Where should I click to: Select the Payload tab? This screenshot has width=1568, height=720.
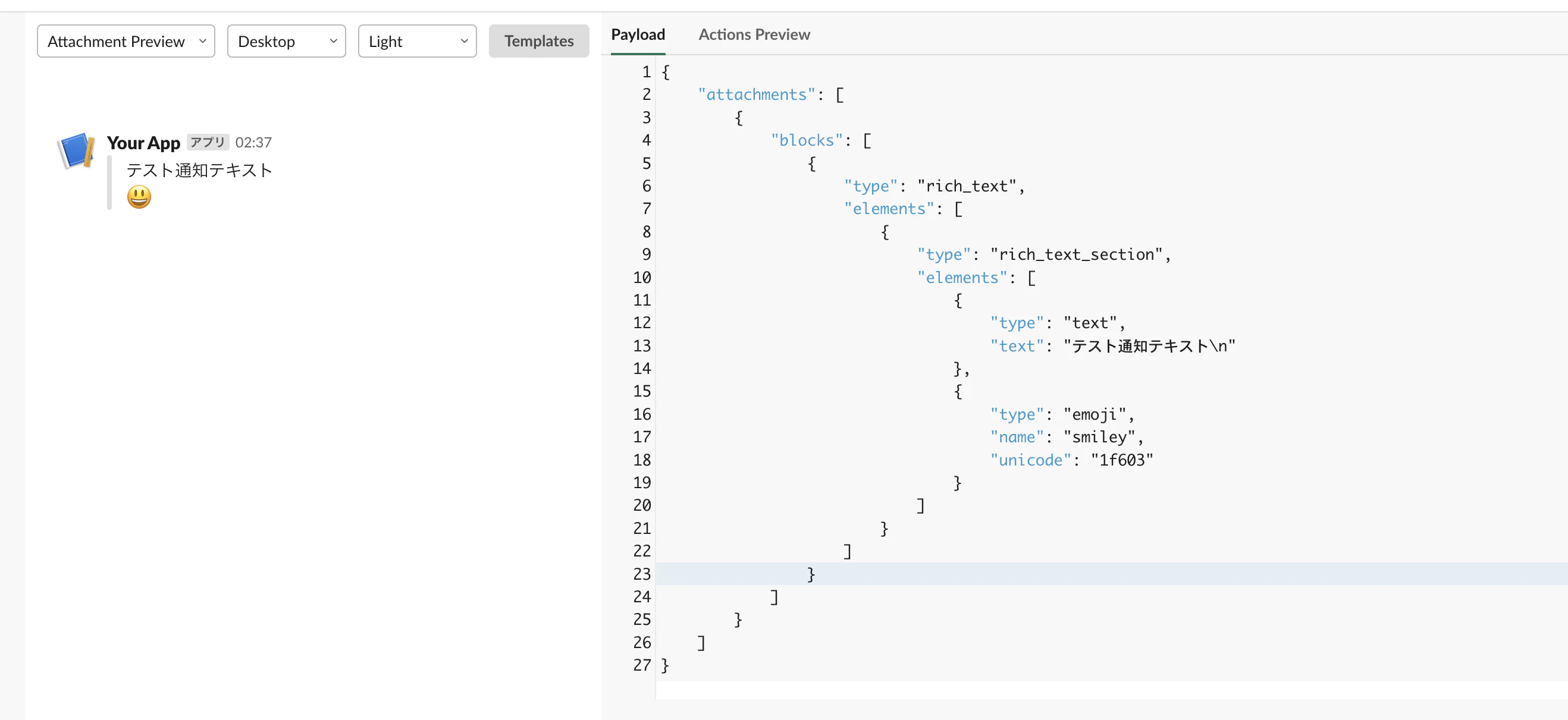tap(637, 34)
